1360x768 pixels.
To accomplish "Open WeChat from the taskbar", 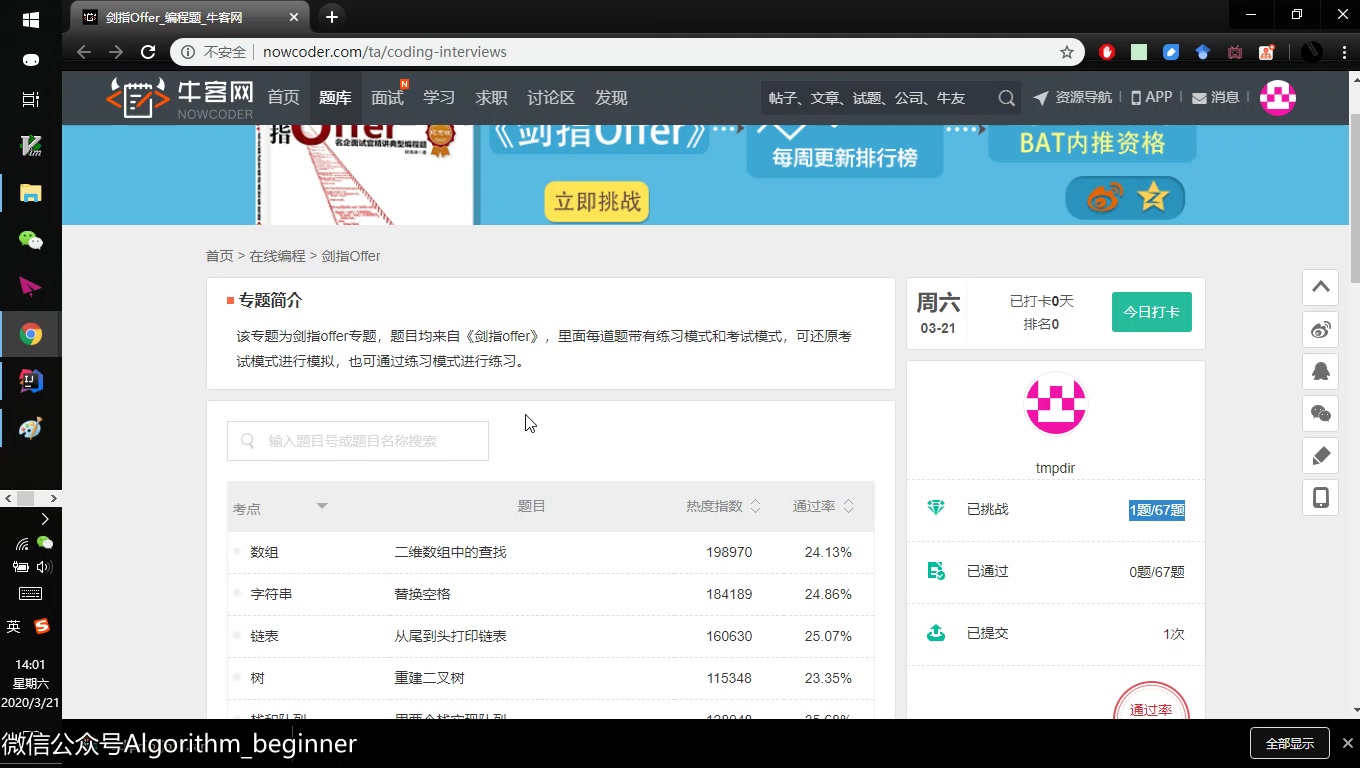I will pyautogui.click(x=30, y=240).
